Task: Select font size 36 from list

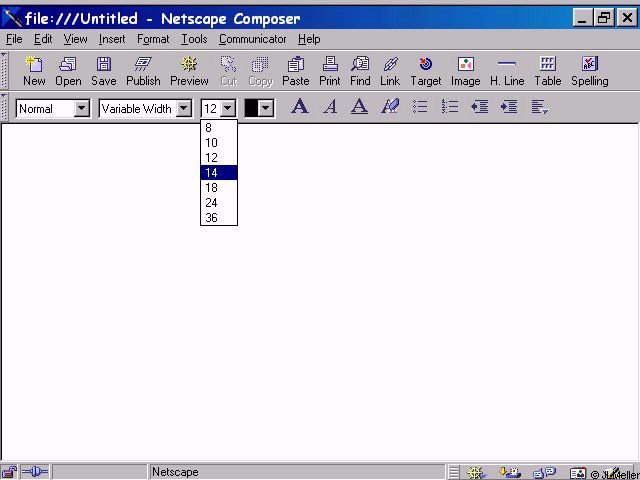Action: click(219, 218)
